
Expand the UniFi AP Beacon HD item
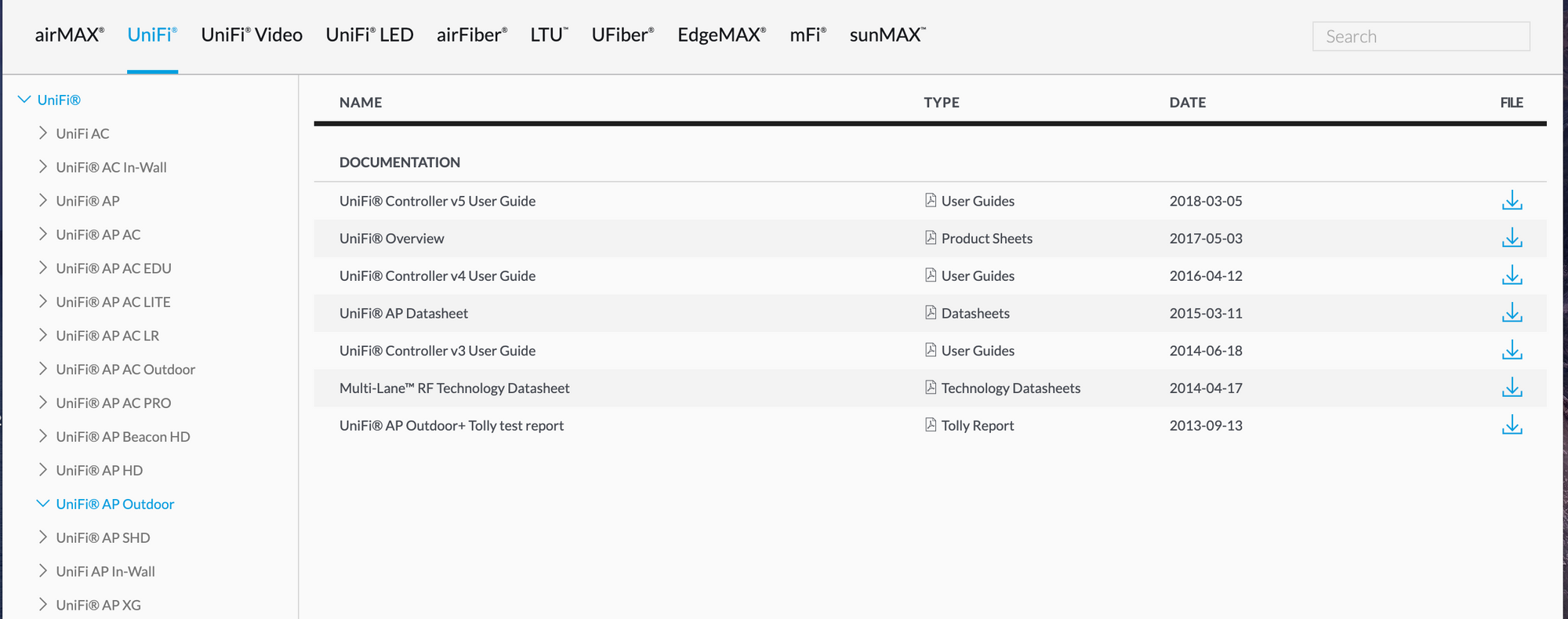click(x=43, y=436)
